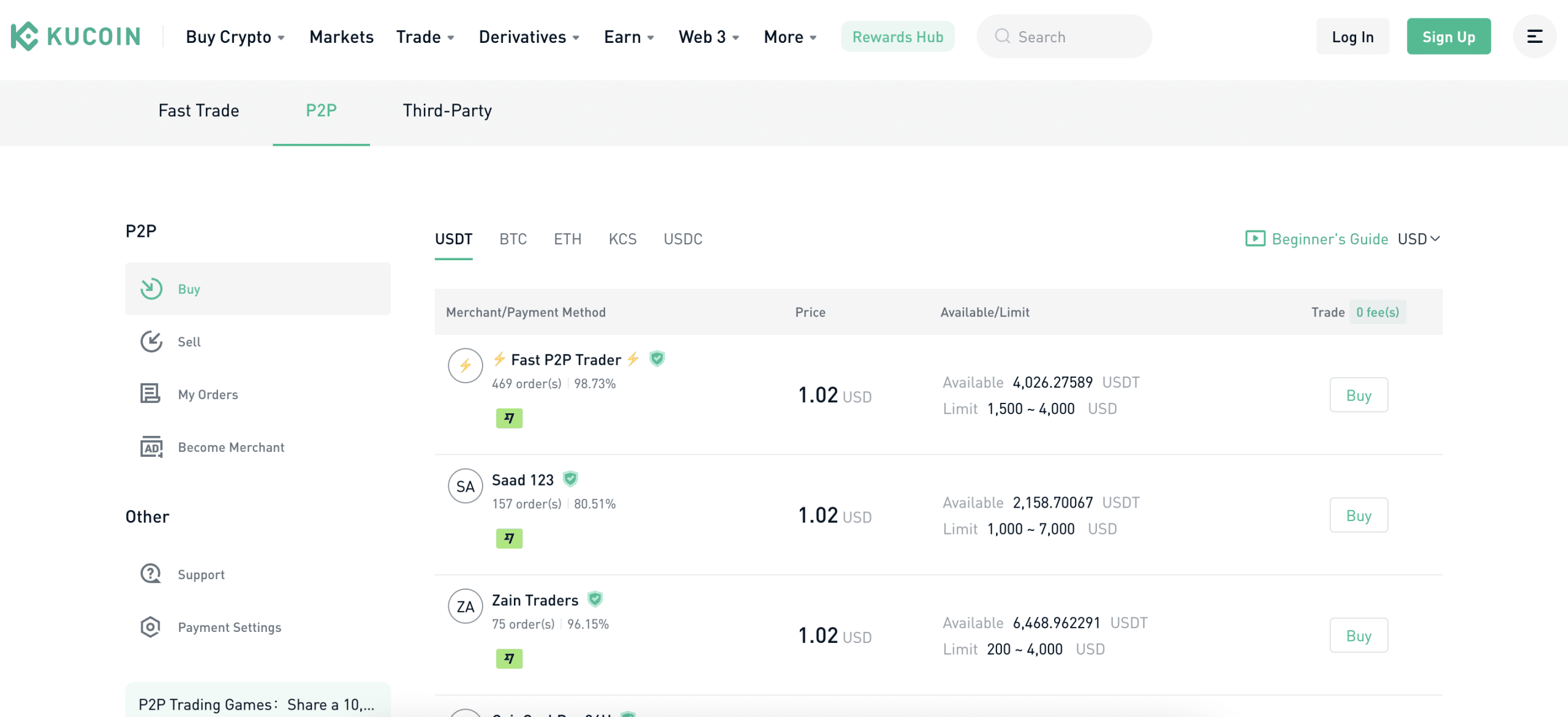Select the ETH coin tab

(568, 239)
